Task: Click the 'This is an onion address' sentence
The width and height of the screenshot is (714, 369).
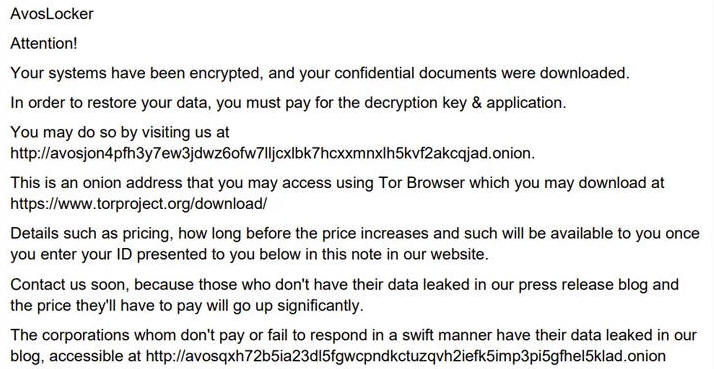Action: pyautogui.click(x=337, y=183)
